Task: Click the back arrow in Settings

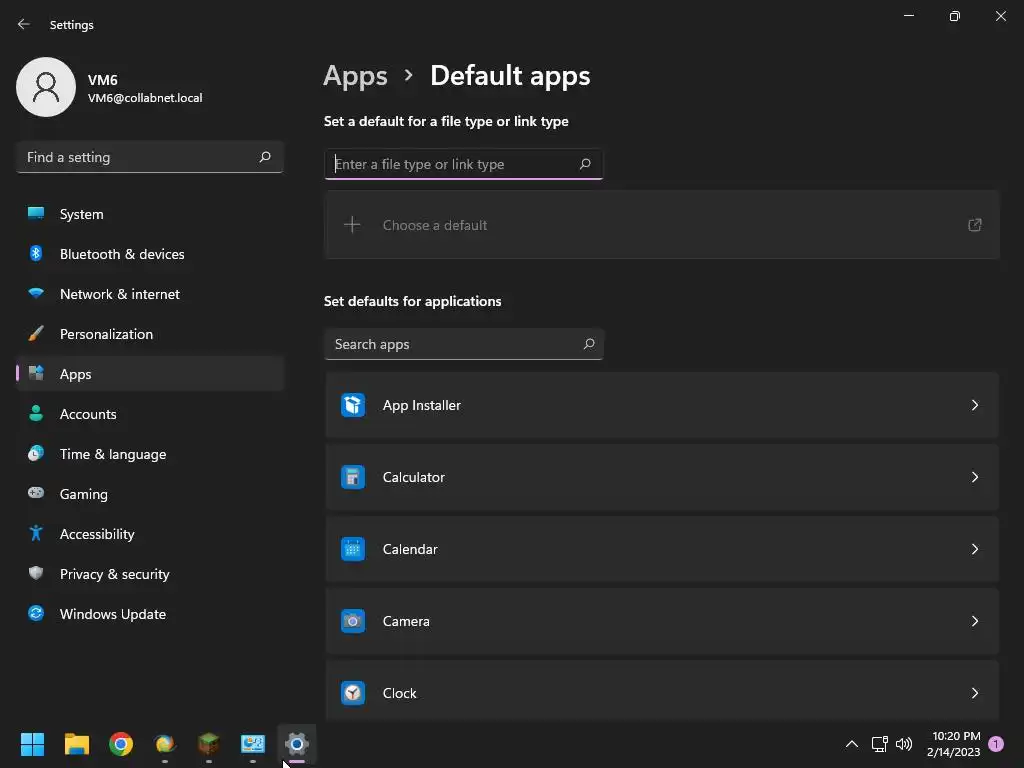Action: [24, 24]
